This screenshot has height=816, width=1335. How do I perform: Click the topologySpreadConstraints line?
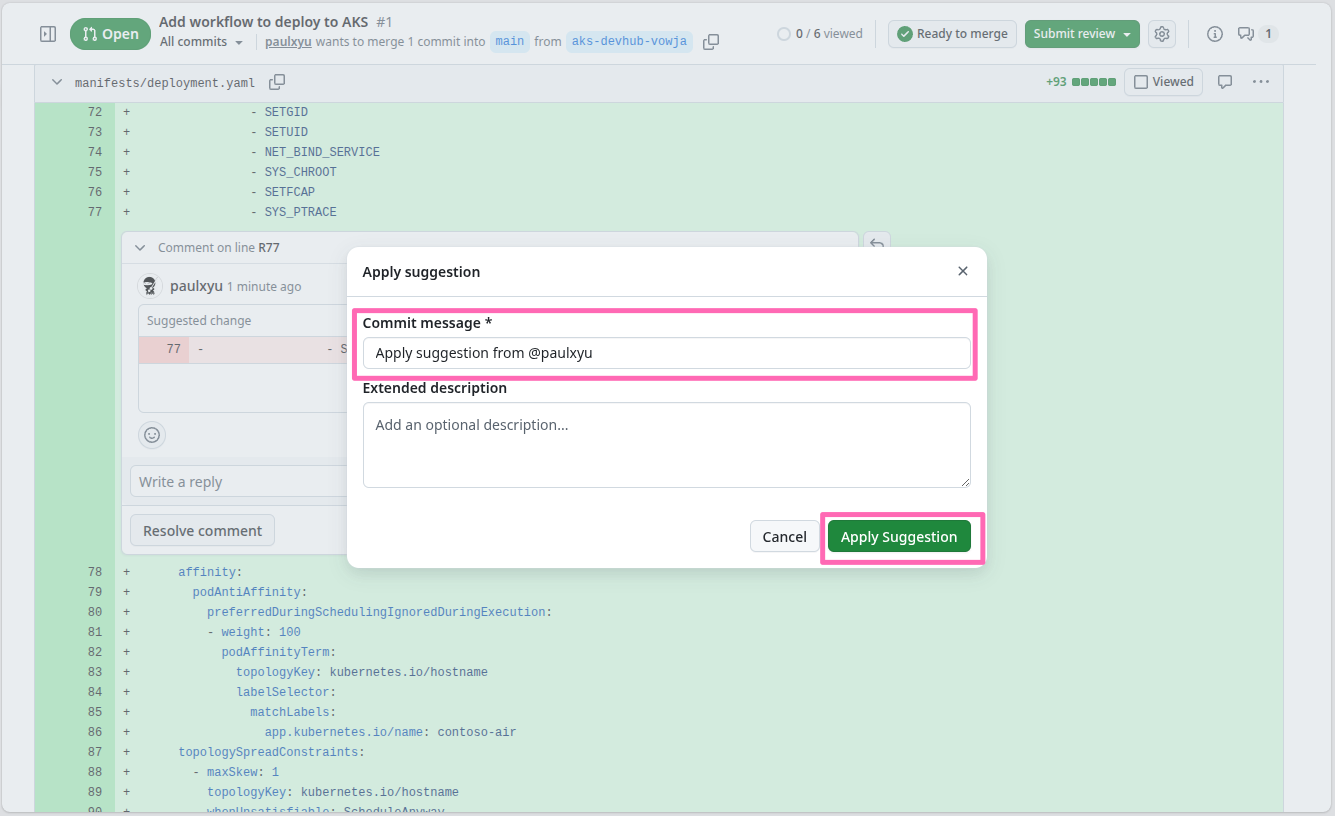point(271,752)
